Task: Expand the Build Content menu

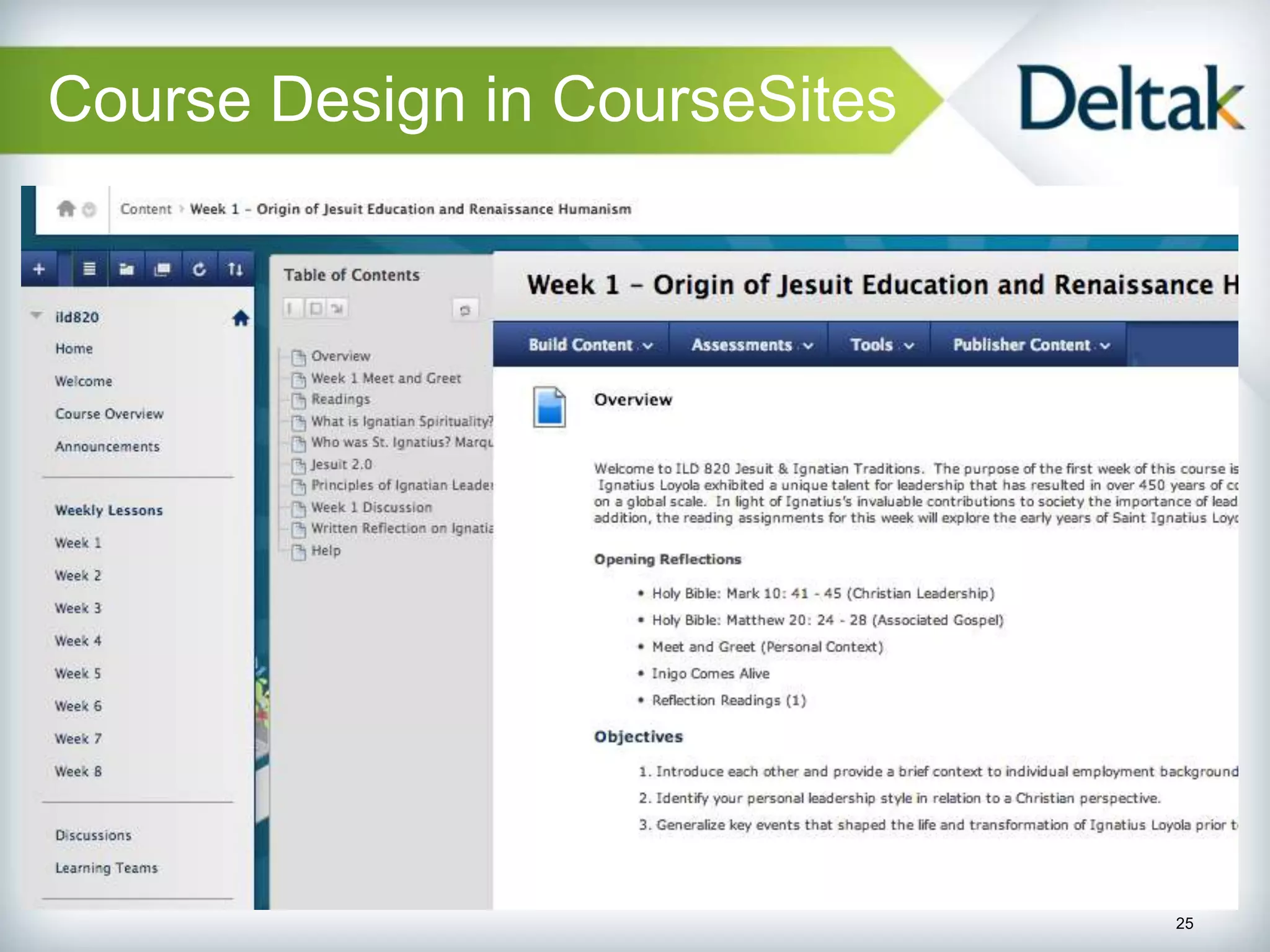Action: pos(590,345)
